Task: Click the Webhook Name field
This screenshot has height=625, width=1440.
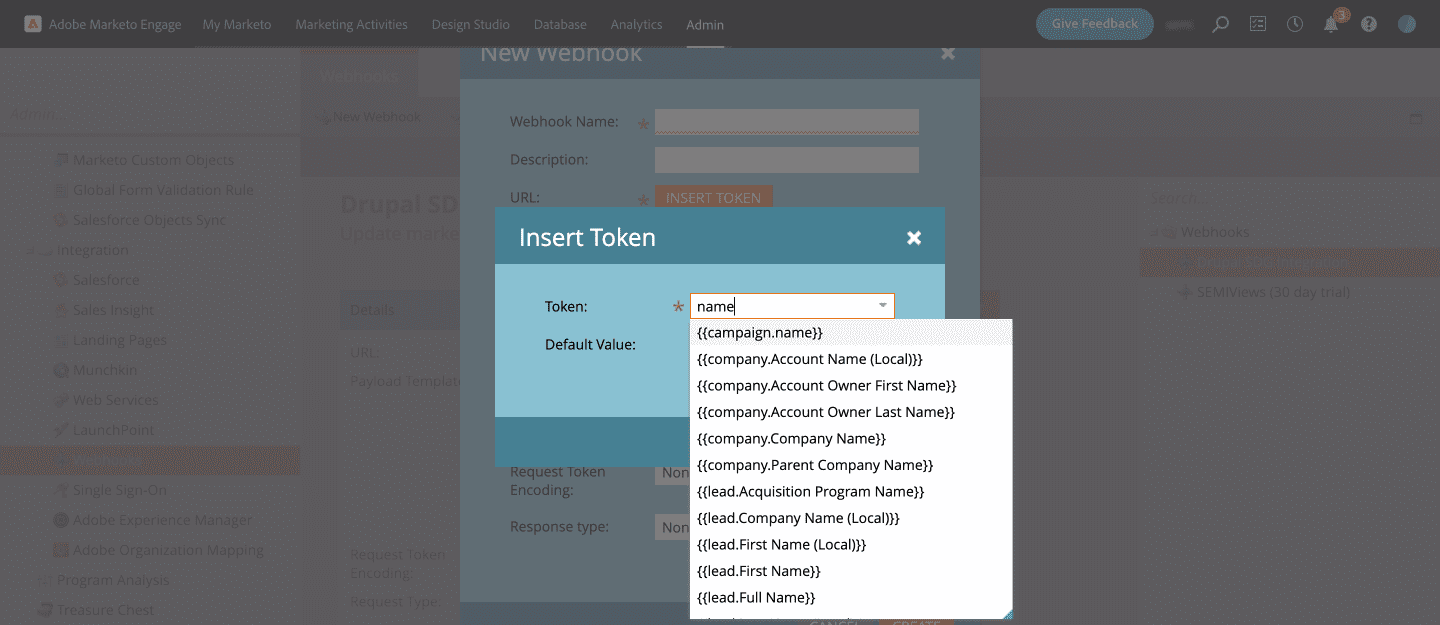Action: (x=786, y=122)
